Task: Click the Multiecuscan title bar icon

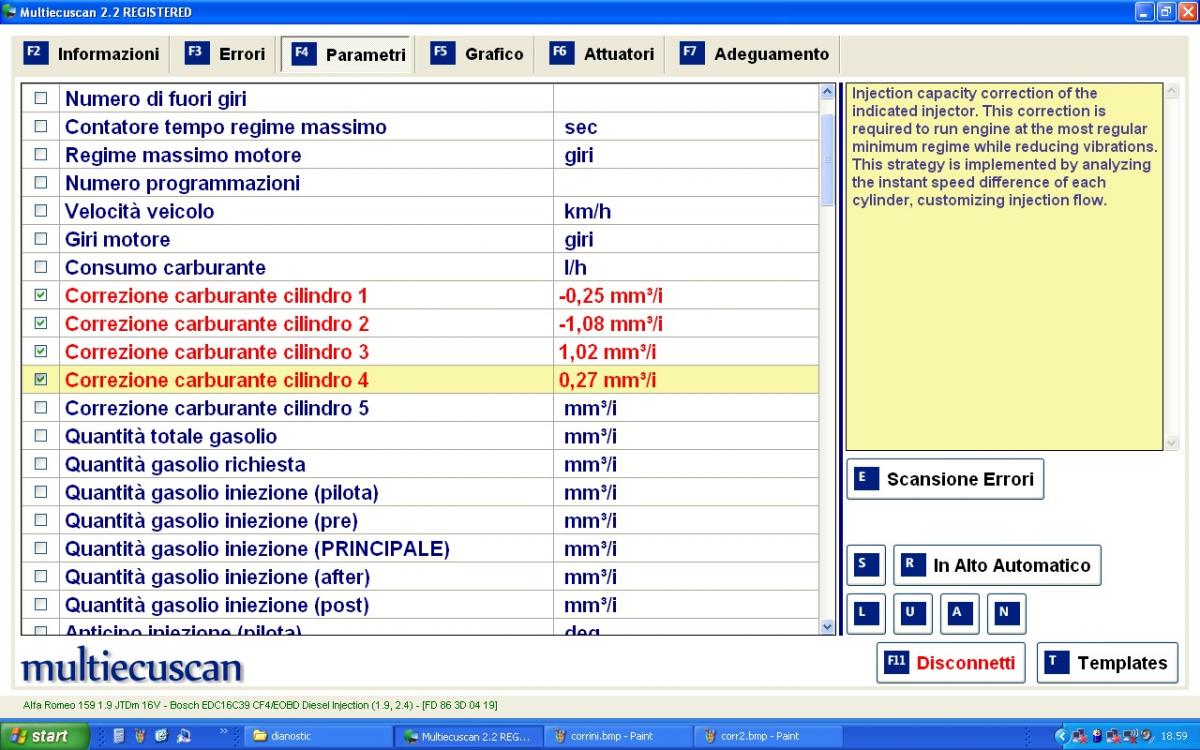Action: (x=10, y=12)
